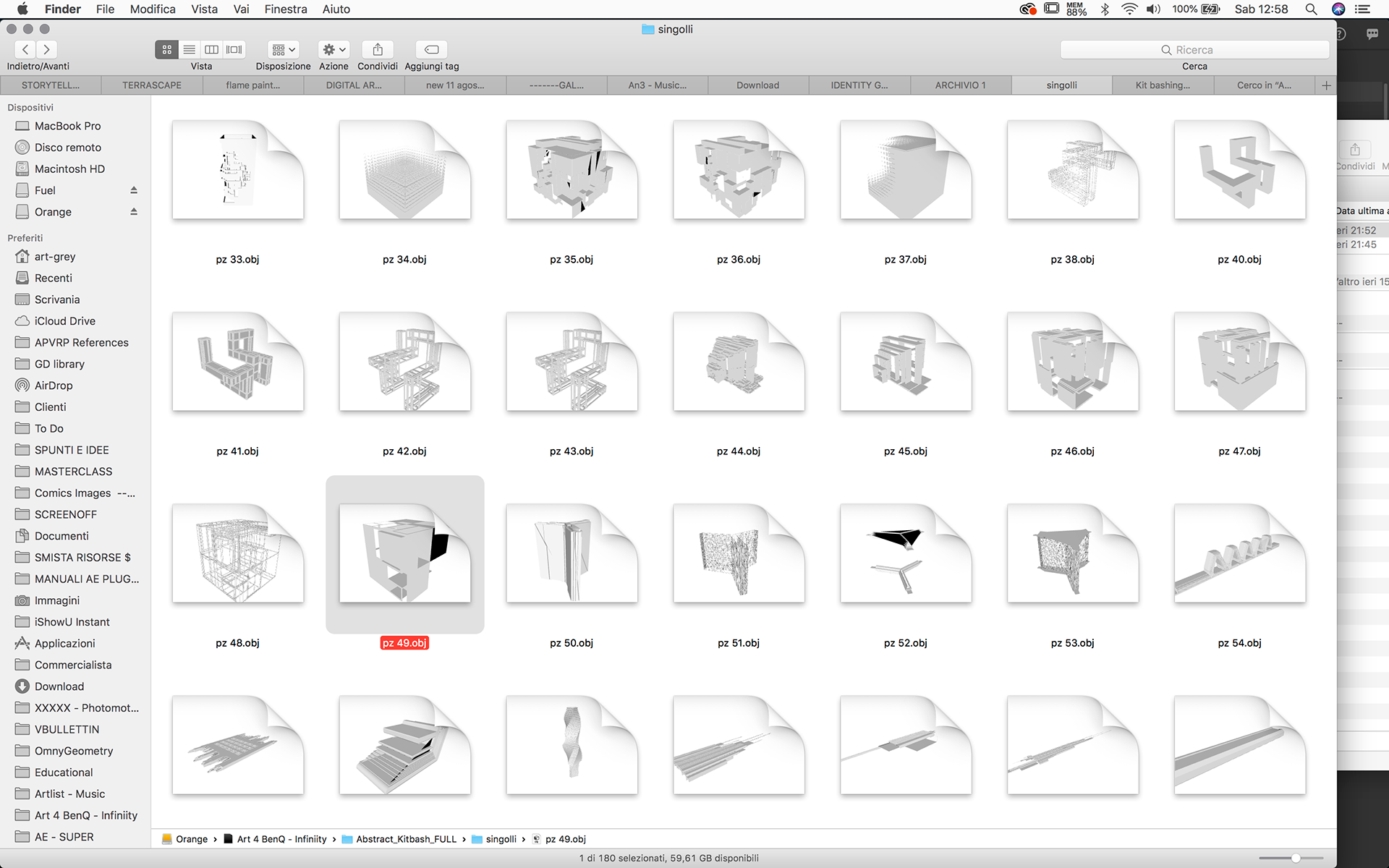The width and height of the screenshot is (1389, 868).
Task: Click the Condividi share icon
Action: (x=378, y=49)
